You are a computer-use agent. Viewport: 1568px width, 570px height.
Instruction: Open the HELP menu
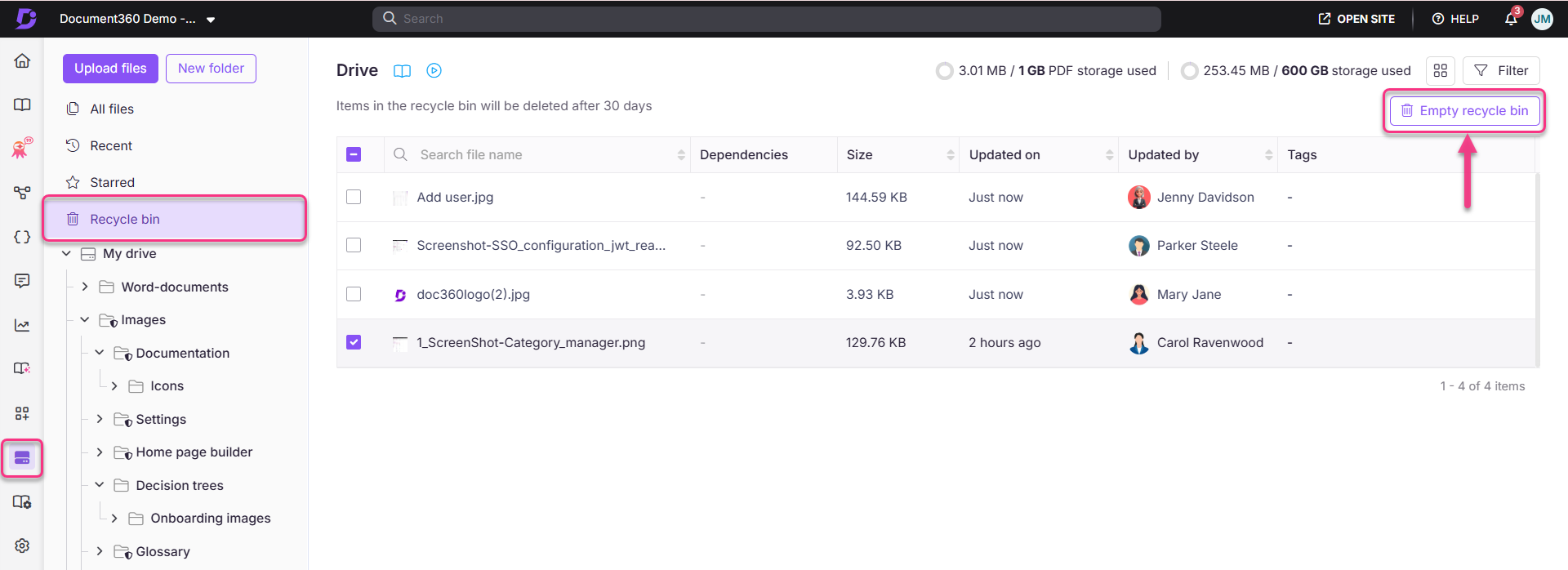[x=1455, y=19]
